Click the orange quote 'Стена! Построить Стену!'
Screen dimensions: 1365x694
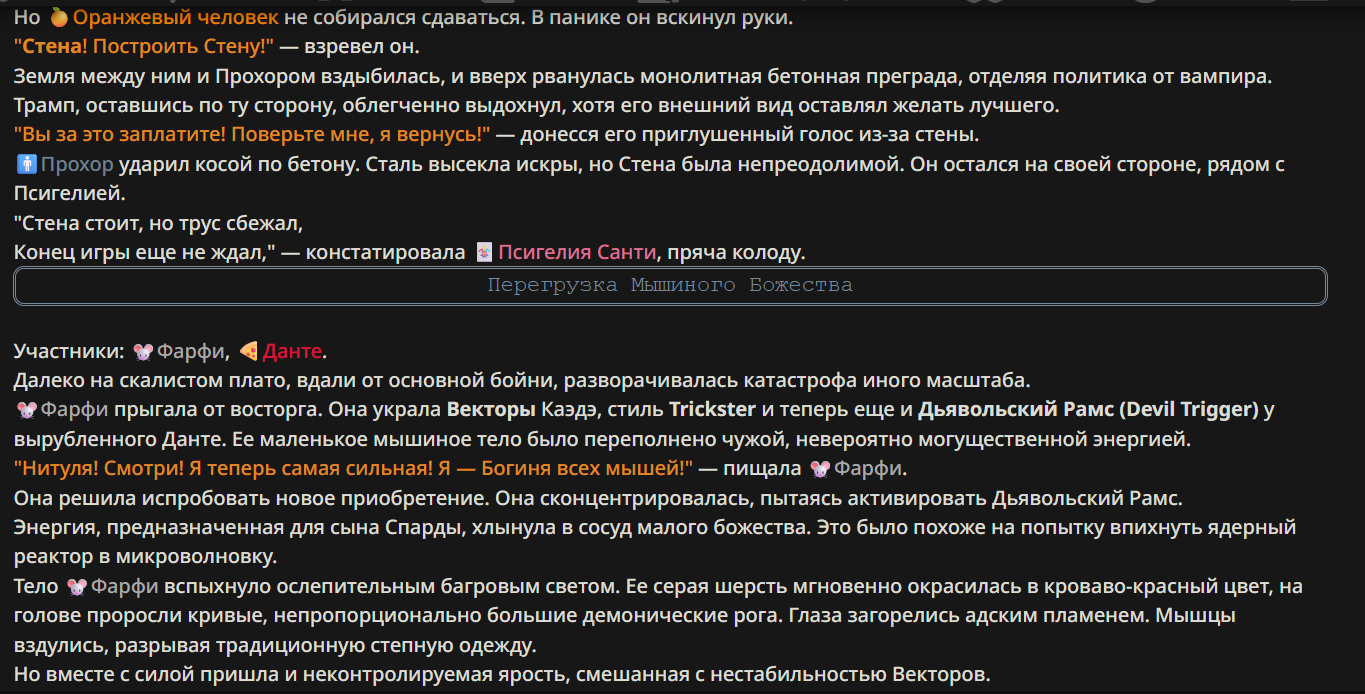[x=144, y=46]
